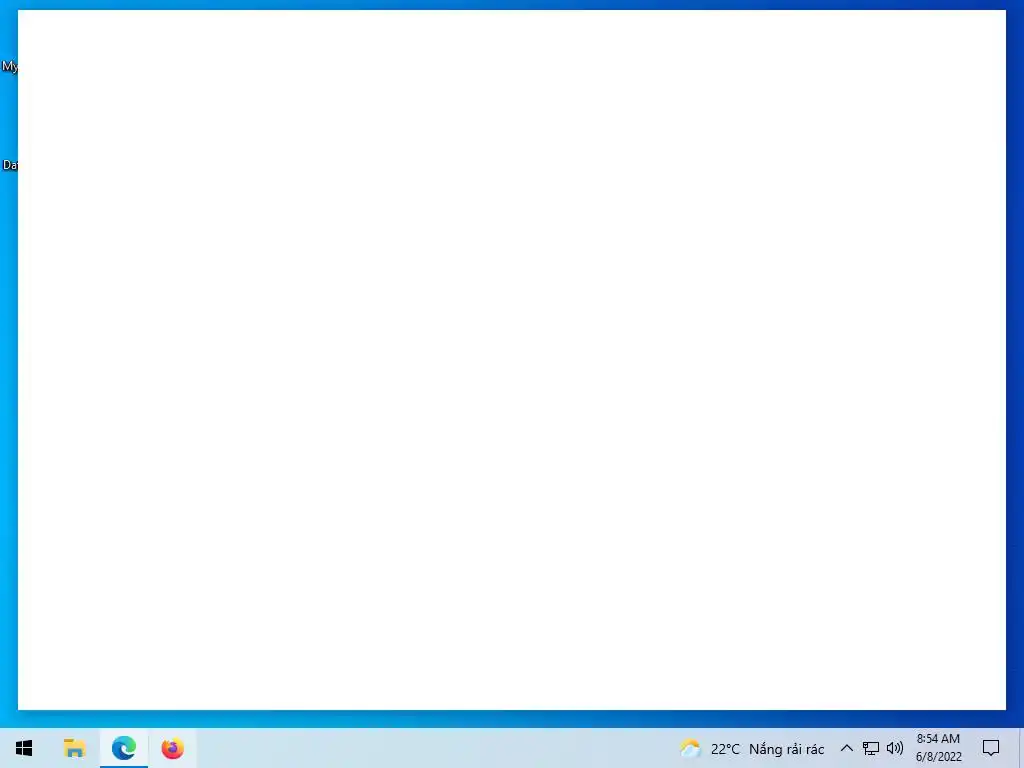Open the weather widget showing 22°C
The width and height of the screenshot is (1024, 768).
pos(751,748)
